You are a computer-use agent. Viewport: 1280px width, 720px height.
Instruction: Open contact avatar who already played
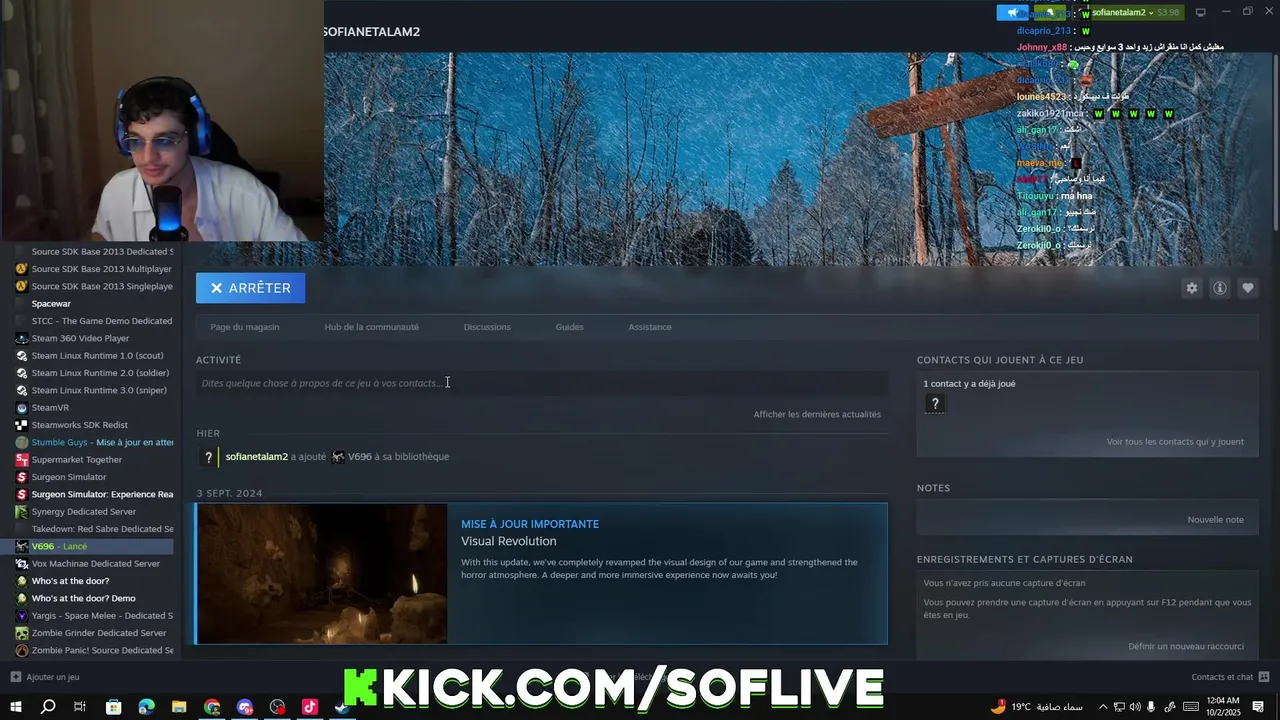pos(935,404)
